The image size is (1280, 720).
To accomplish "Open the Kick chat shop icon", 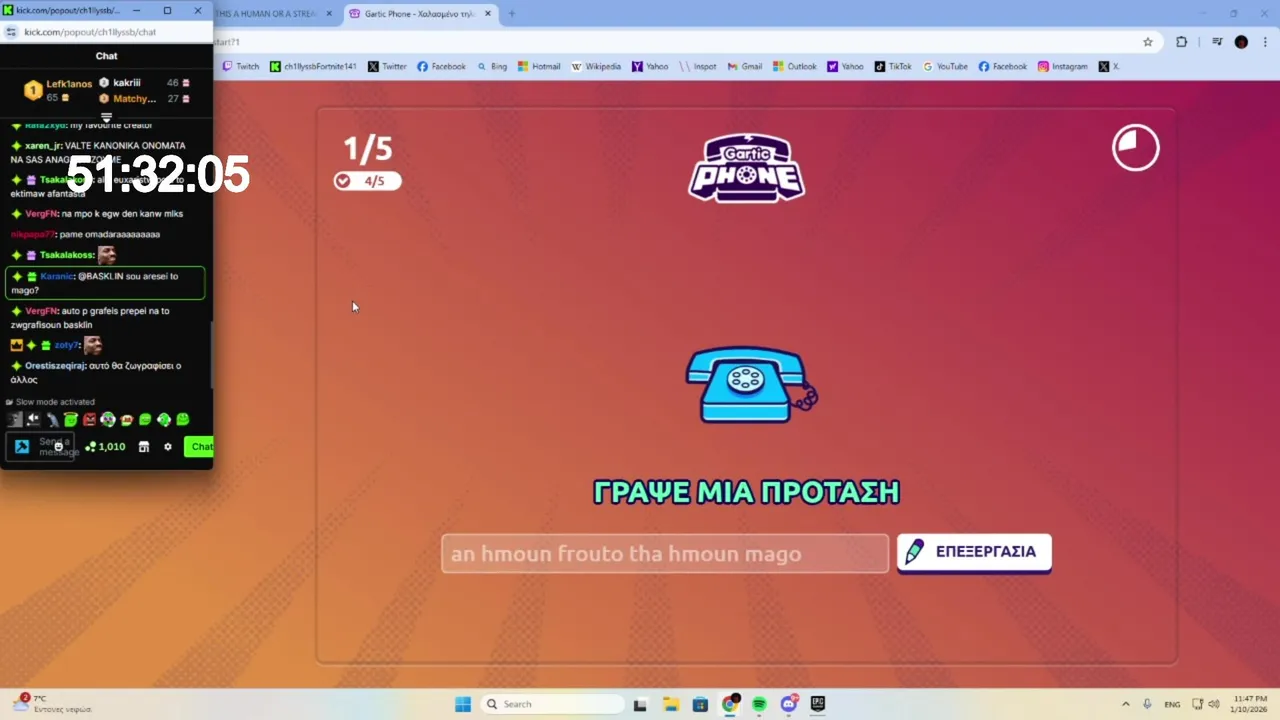I will point(144,447).
